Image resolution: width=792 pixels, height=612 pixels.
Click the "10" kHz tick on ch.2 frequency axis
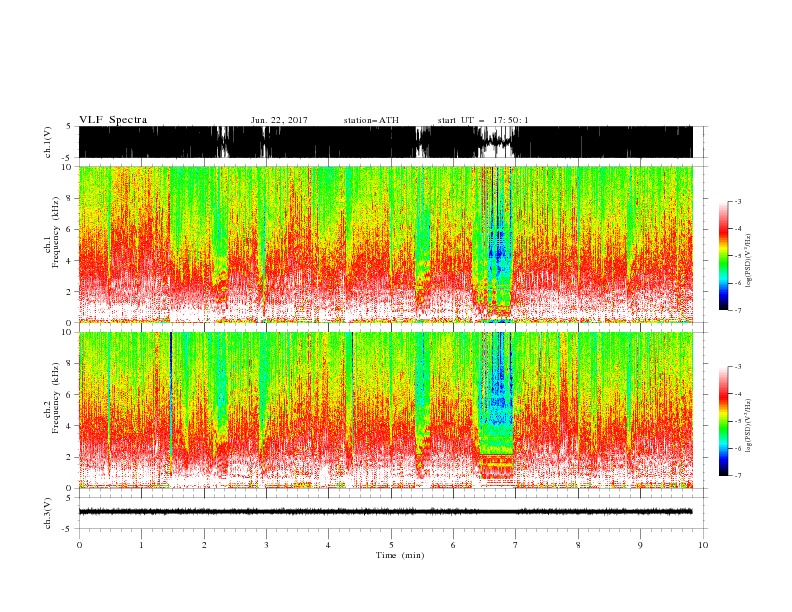[x=68, y=332]
